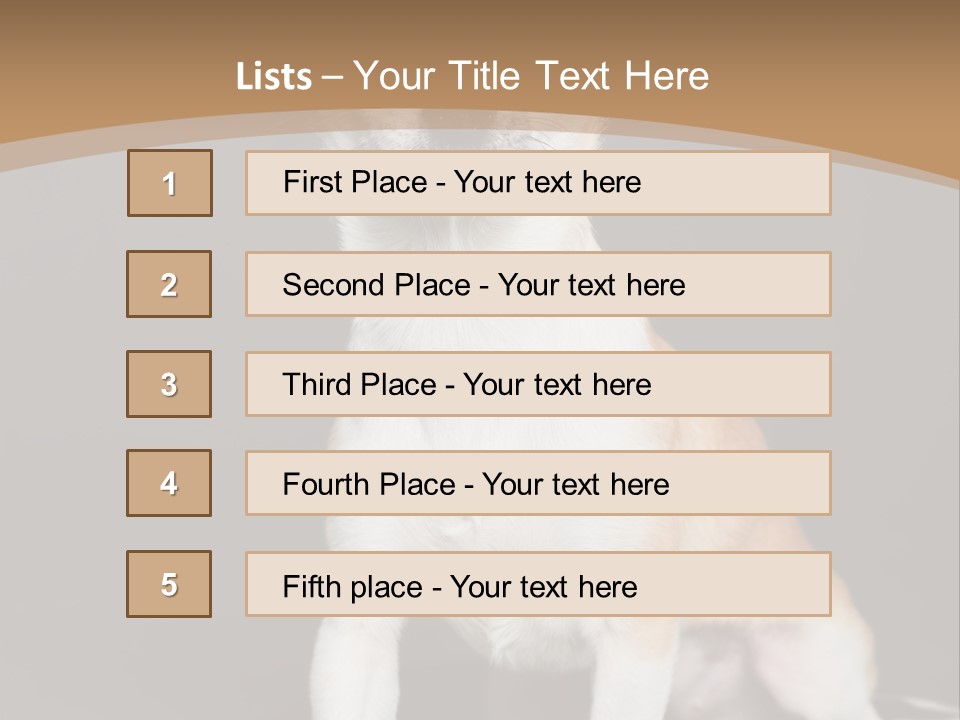Image resolution: width=960 pixels, height=720 pixels.
Task: Click the faded dog background image
Action: [x=890, y=400]
